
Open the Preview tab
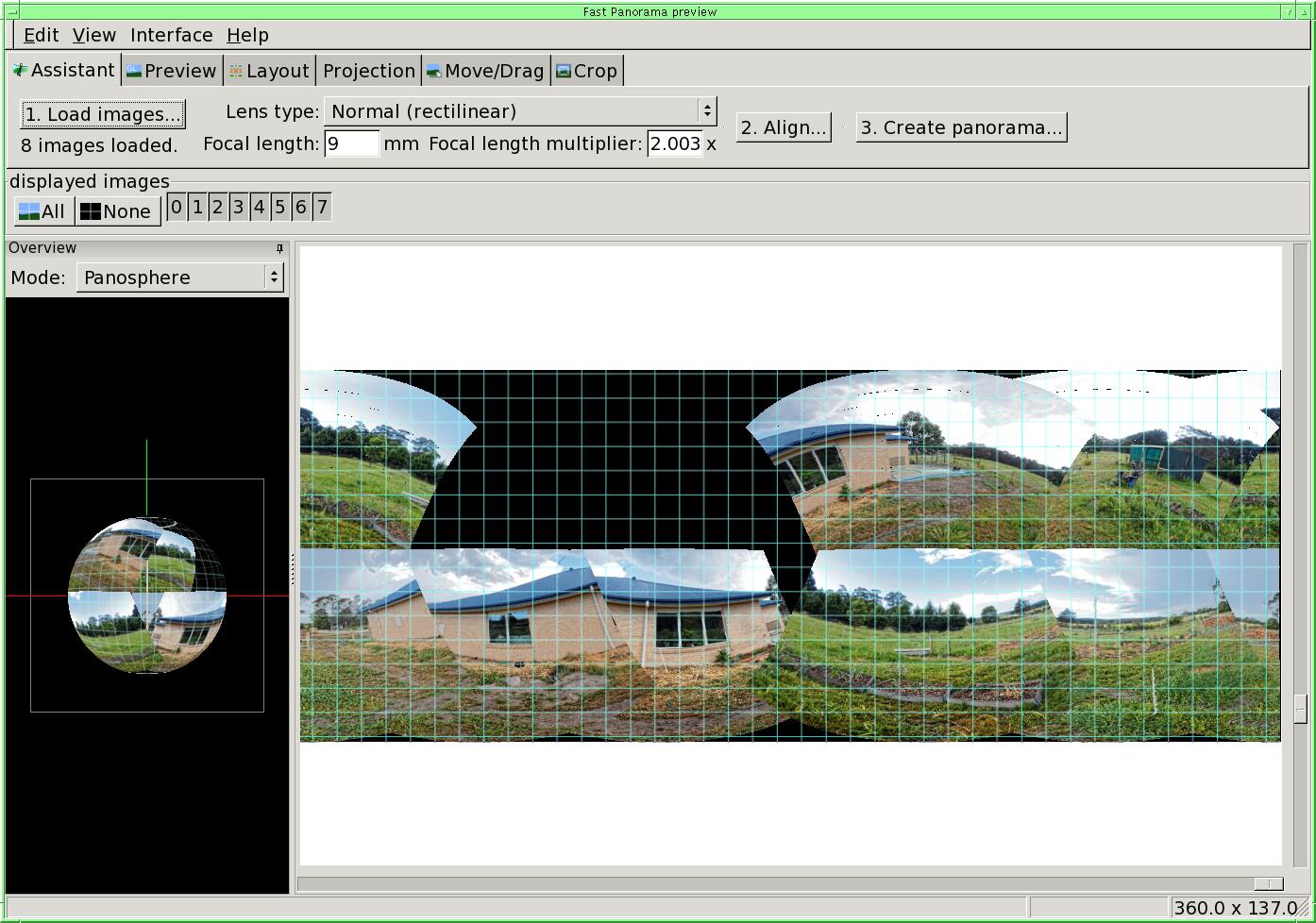click(x=172, y=71)
